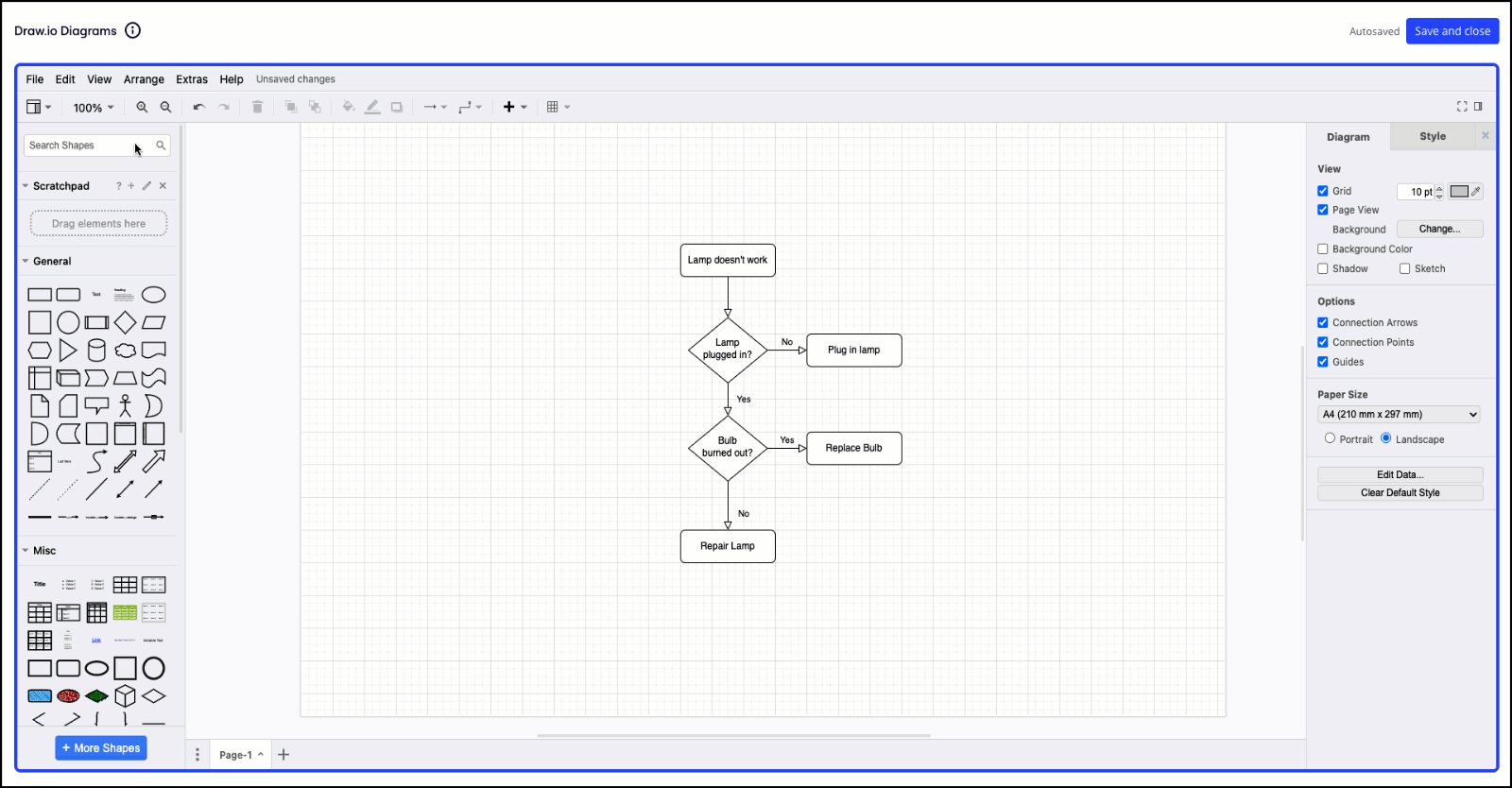1512x788 pixels.
Task: Click the zoom out magnifier icon
Action: tap(165, 107)
